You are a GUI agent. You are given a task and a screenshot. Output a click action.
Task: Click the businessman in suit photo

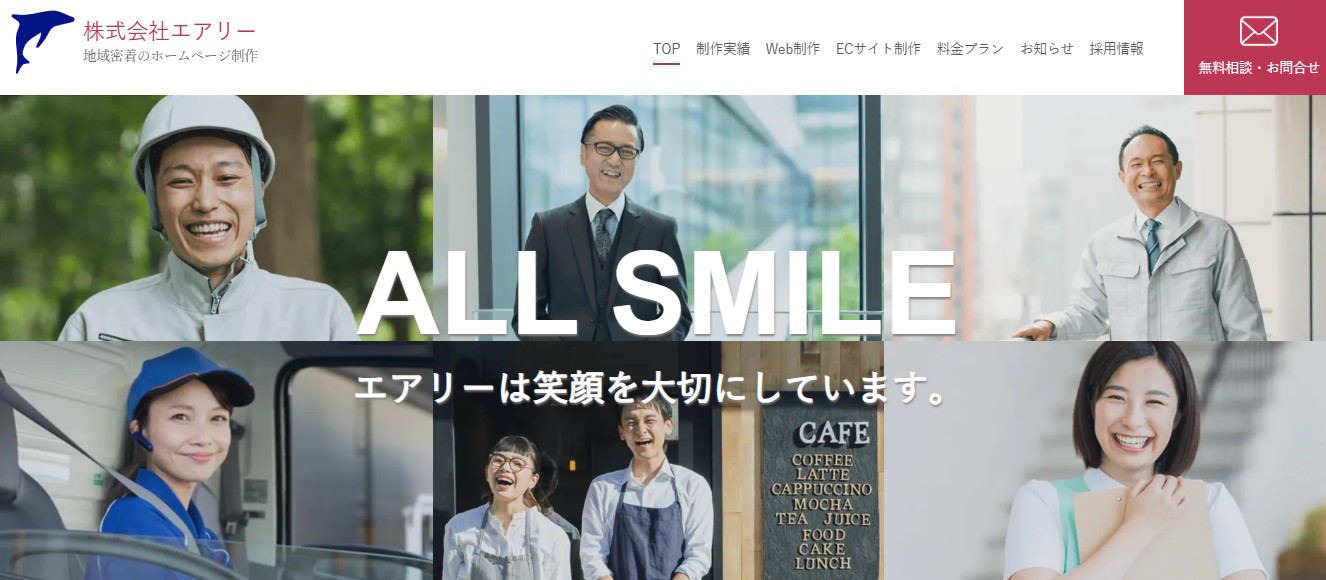tap(657, 218)
